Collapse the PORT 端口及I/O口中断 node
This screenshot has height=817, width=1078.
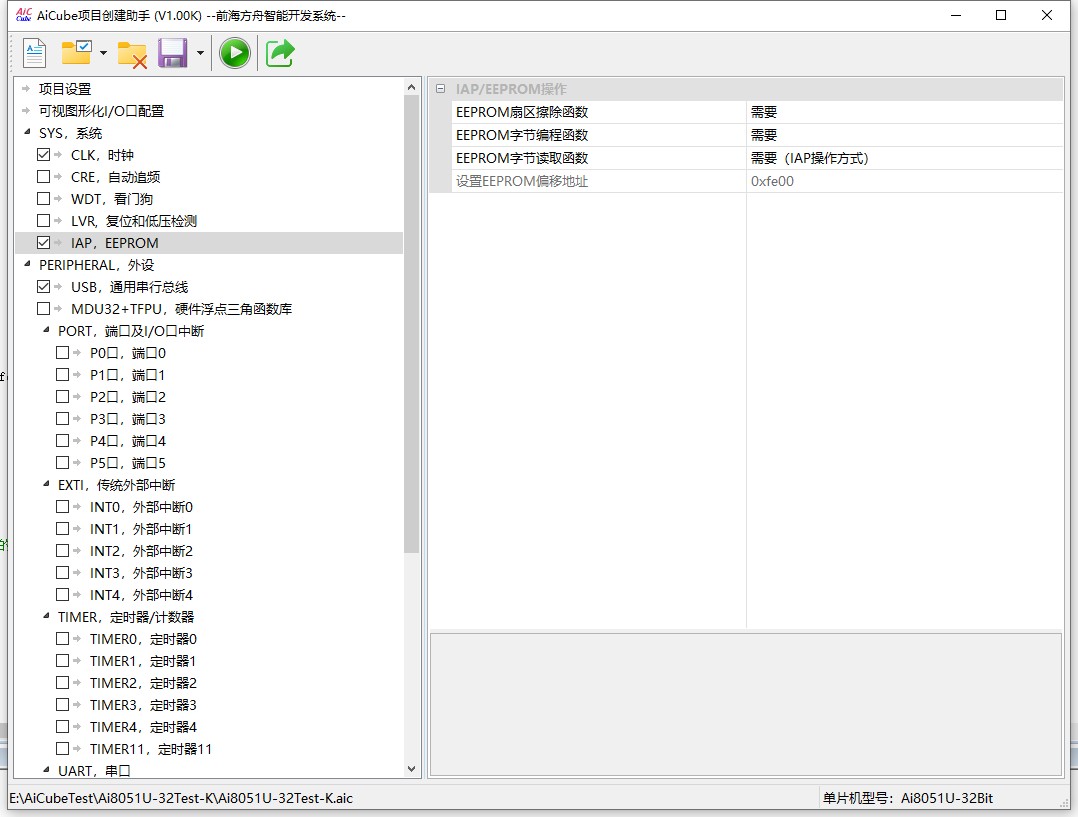47,330
